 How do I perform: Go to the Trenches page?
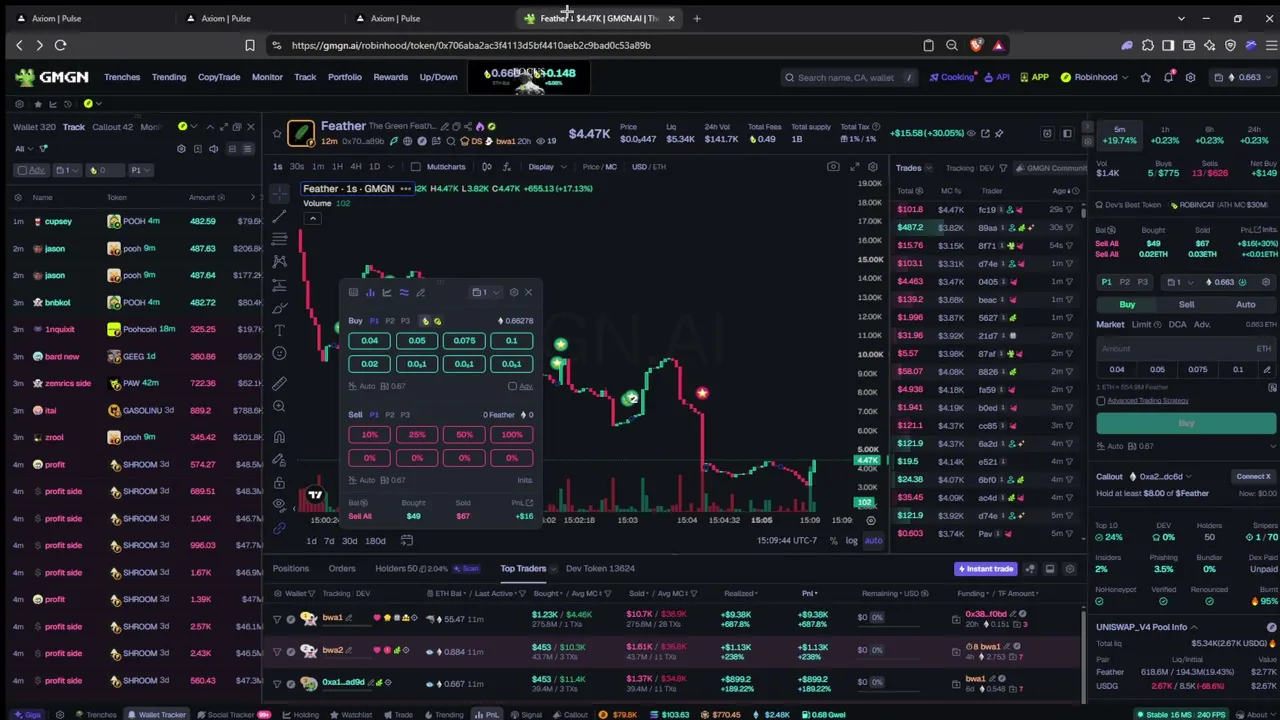click(122, 77)
